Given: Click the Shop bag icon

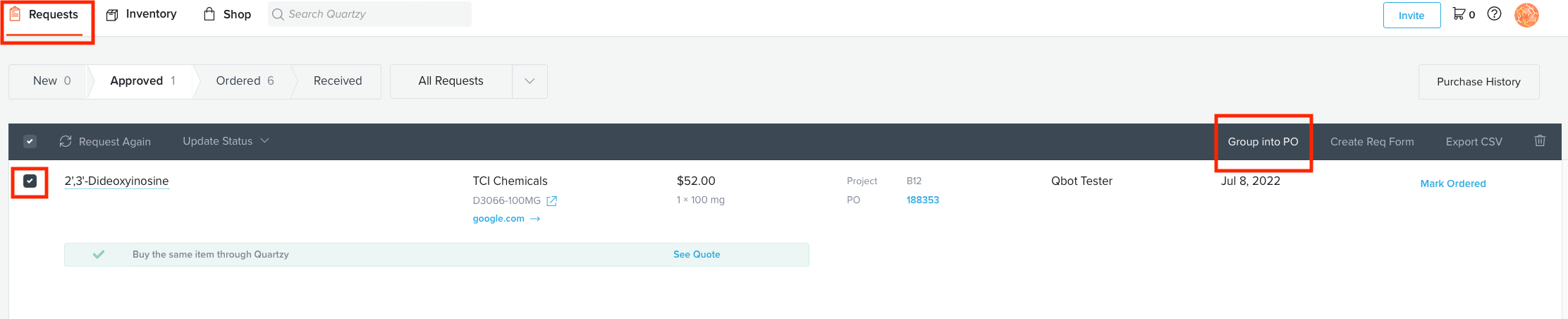Looking at the screenshot, I should (x=209, y=14).
